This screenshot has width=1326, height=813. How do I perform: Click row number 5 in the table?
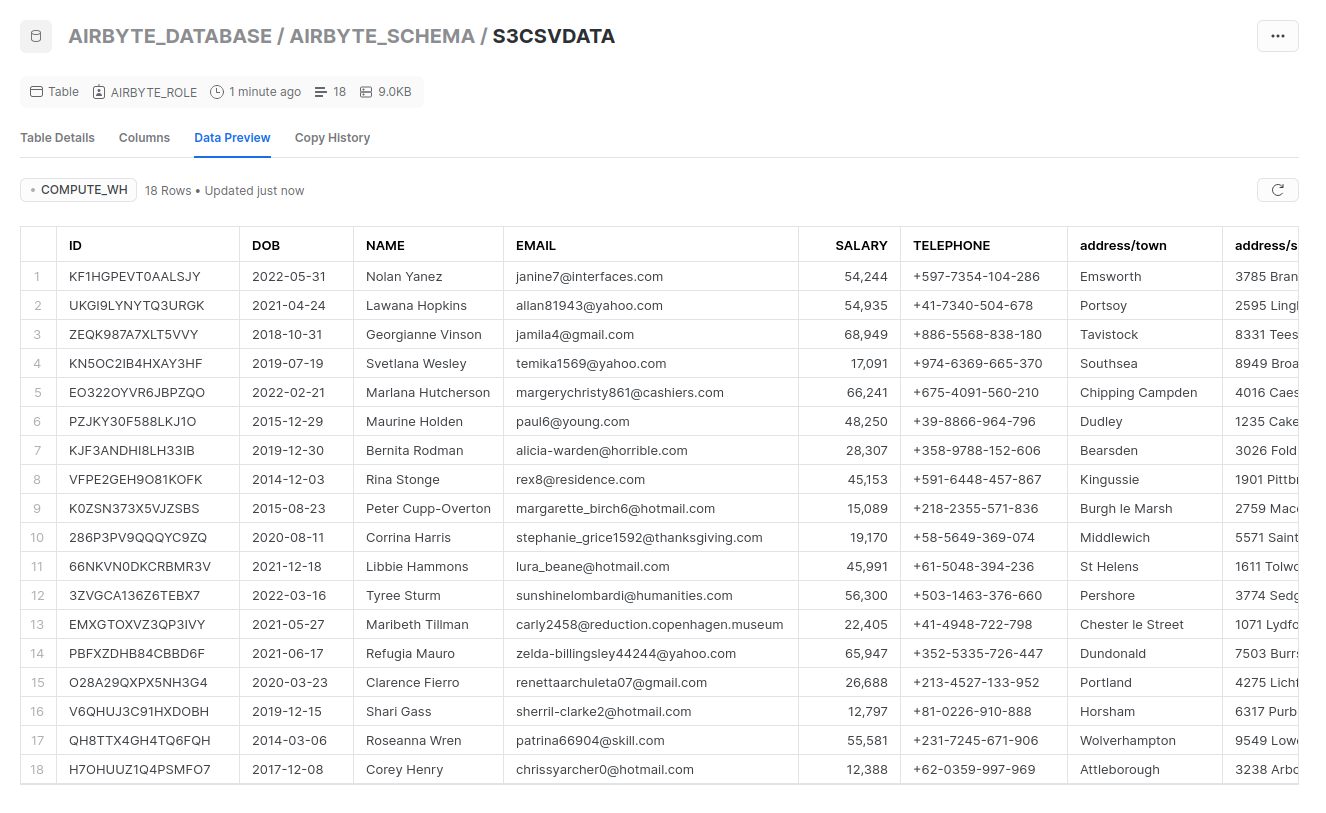coord(37,392)
